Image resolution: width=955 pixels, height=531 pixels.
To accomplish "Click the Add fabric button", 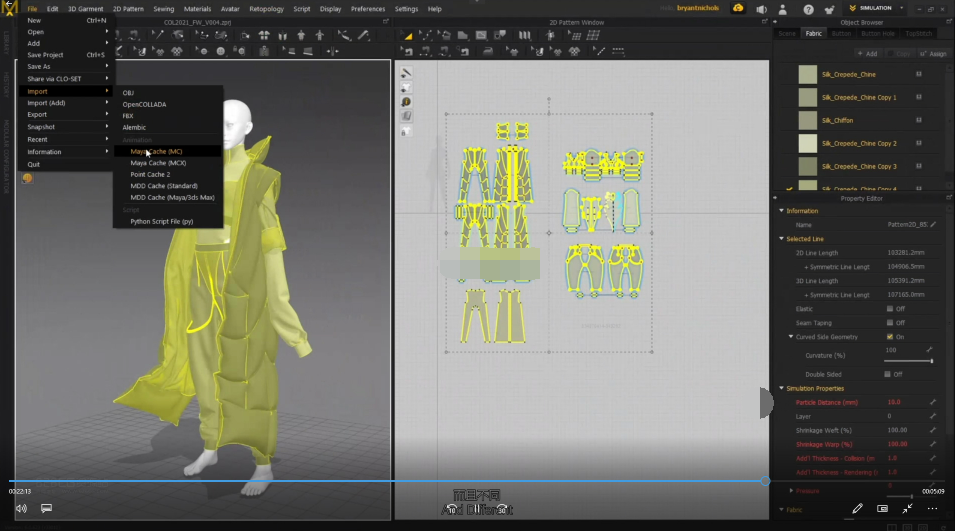I will coord(868,54).
